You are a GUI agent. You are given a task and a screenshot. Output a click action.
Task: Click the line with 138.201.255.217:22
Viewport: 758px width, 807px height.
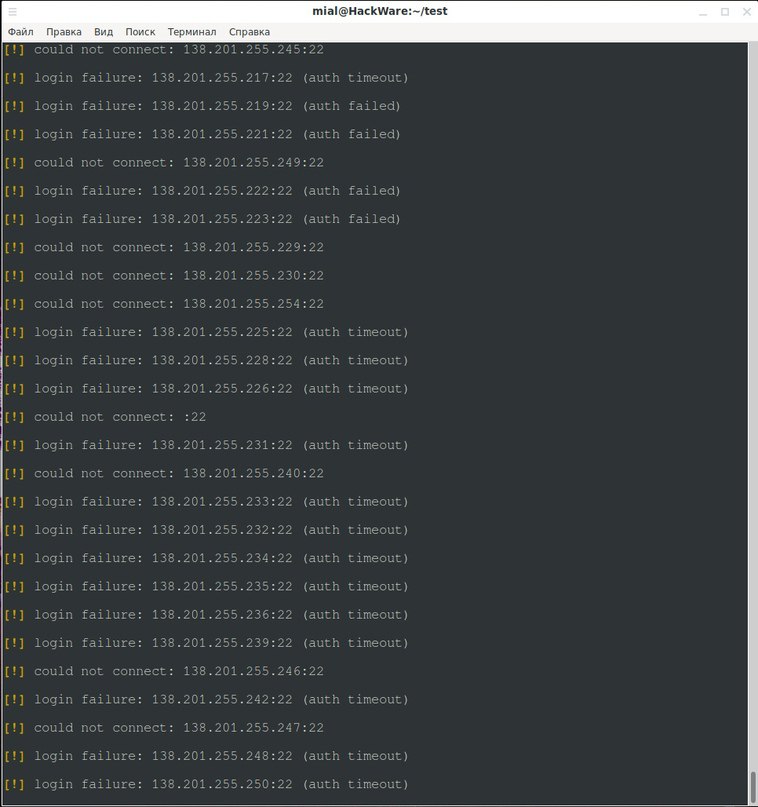pos(206,78)
